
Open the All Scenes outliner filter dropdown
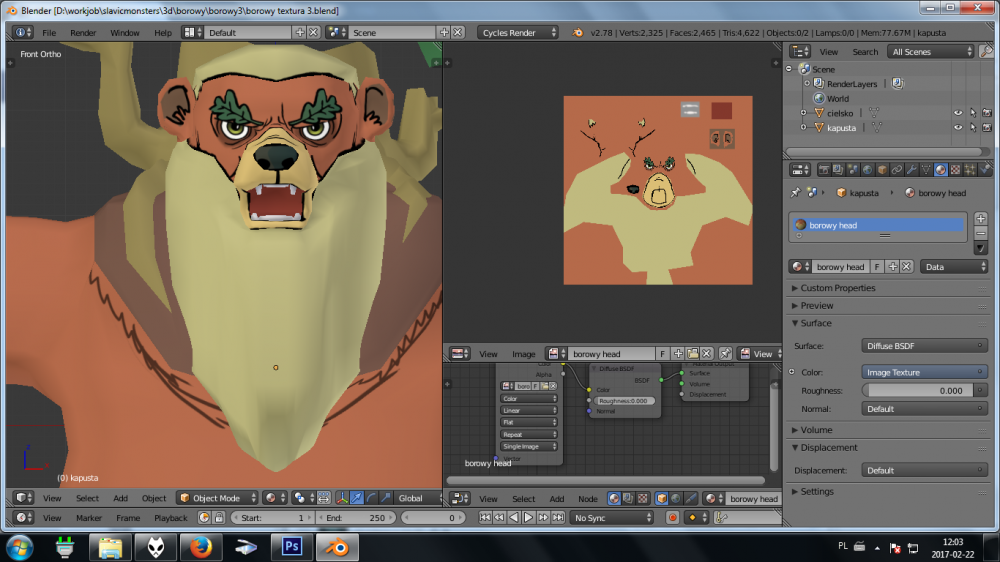(x=931, y=52)
